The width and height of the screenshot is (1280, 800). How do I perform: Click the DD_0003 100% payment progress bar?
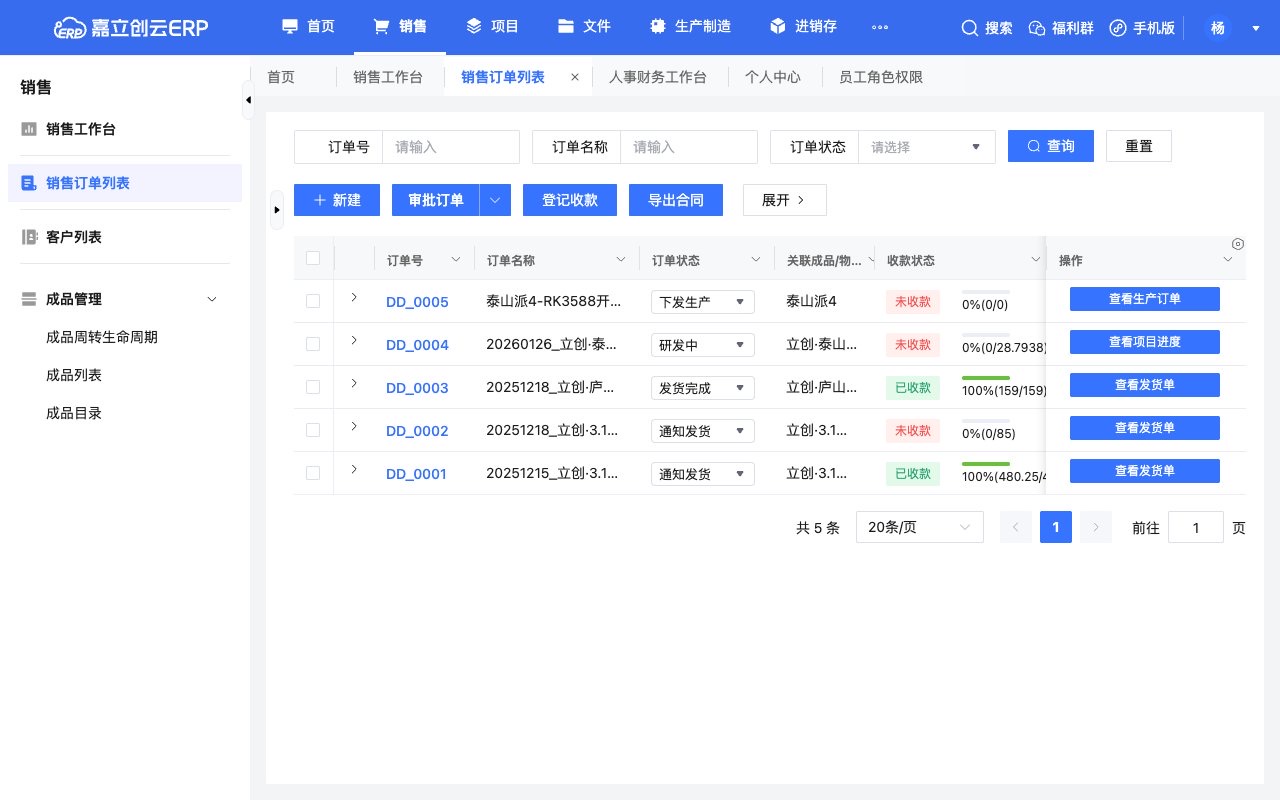click(x=986, y=379)
